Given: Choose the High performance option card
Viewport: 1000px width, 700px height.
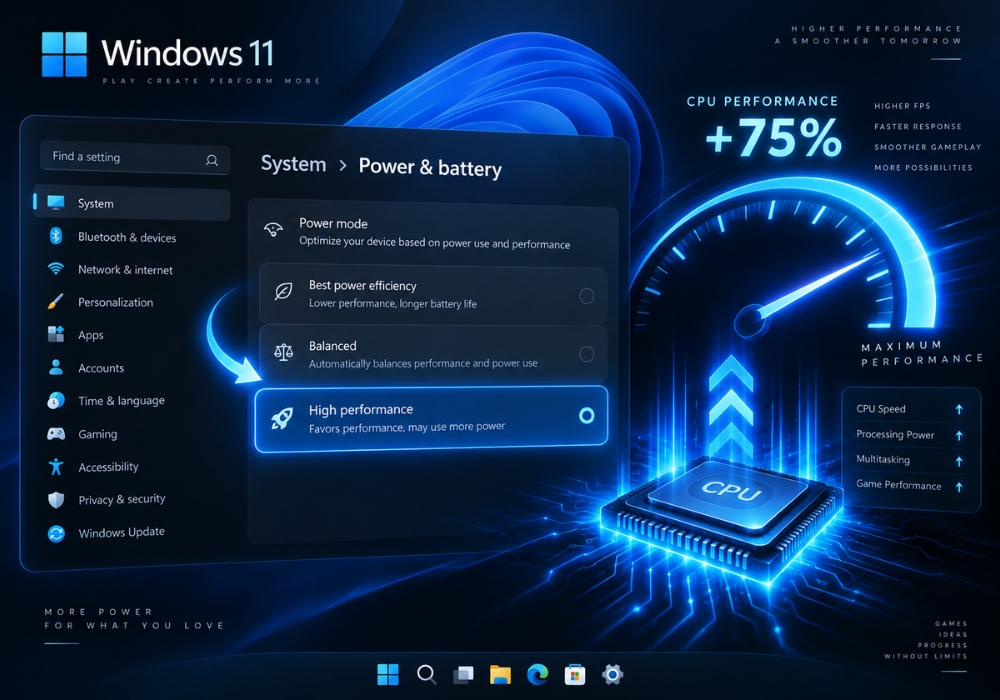Looking at the screenshot, I should 431,419.
